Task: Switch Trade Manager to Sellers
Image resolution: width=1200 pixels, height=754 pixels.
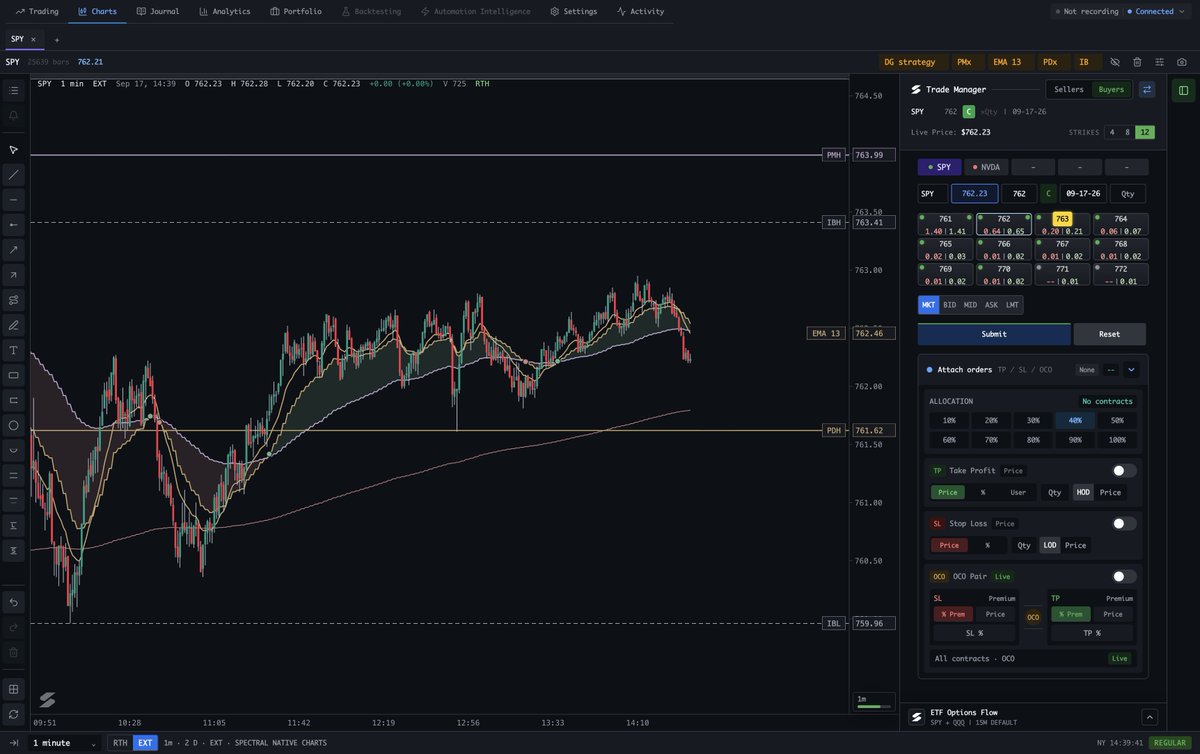Action: pos(1069,89)
